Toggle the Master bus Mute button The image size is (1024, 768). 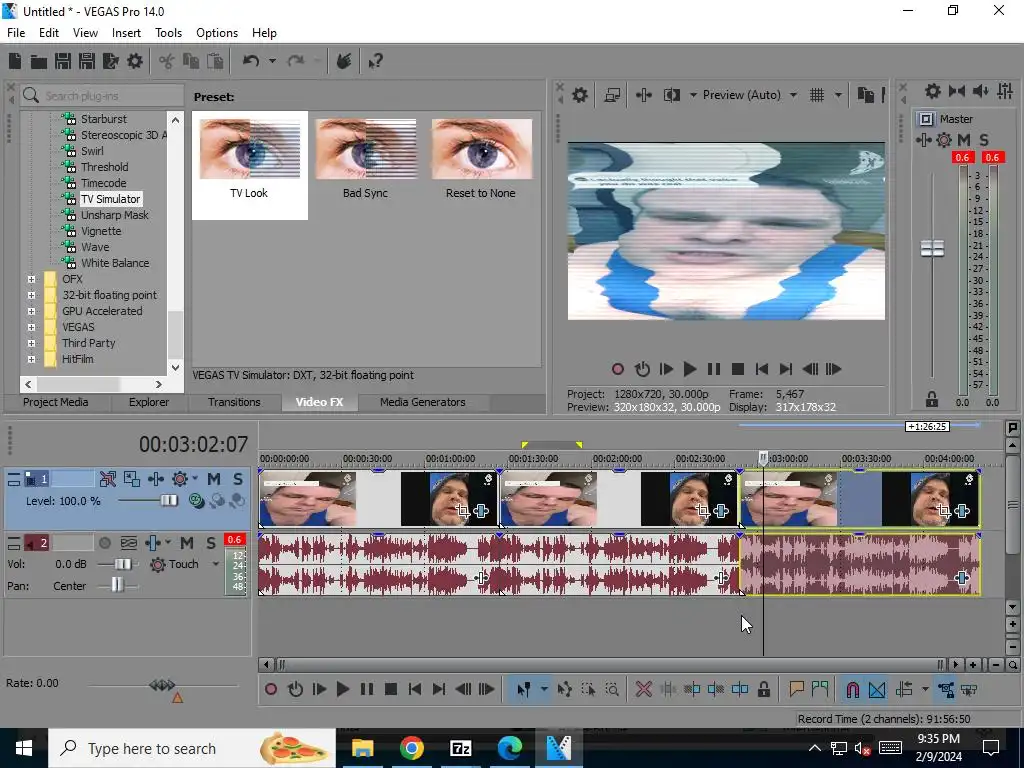tap(963, 140)
